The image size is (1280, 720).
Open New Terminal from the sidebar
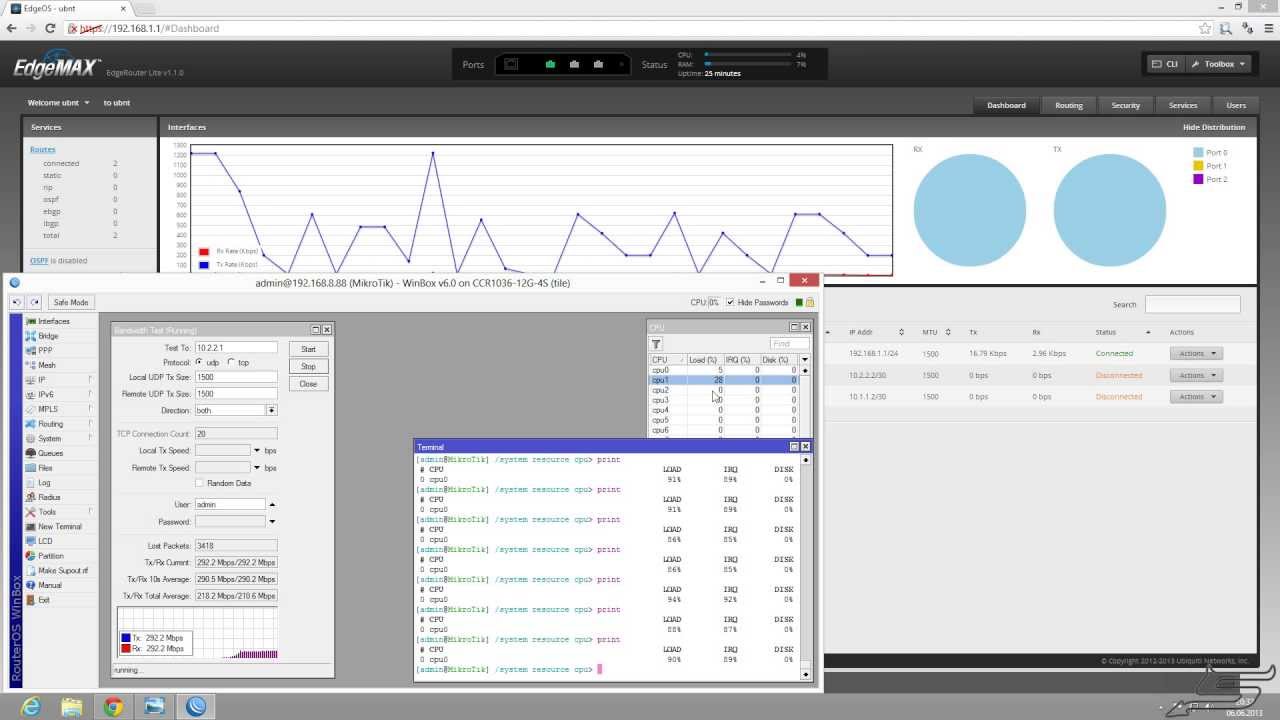pyautogui.click(x=60, y=526)
